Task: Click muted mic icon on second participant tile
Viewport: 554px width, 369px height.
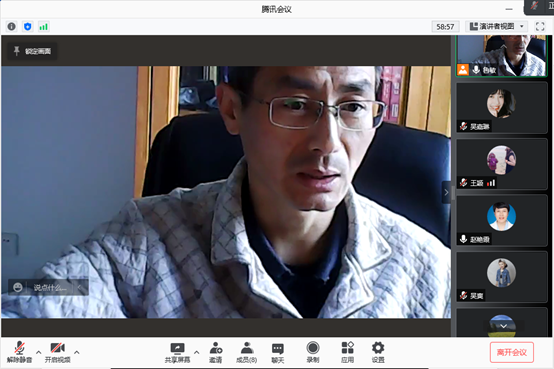Action: coord(464,126)
